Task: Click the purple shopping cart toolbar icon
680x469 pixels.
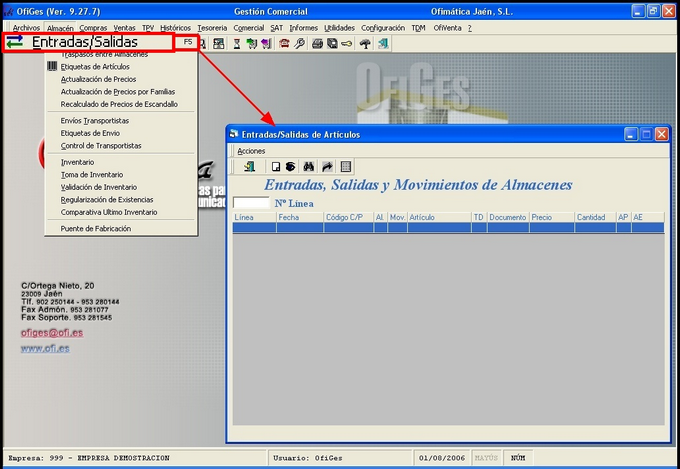Action: pos(266,43)
